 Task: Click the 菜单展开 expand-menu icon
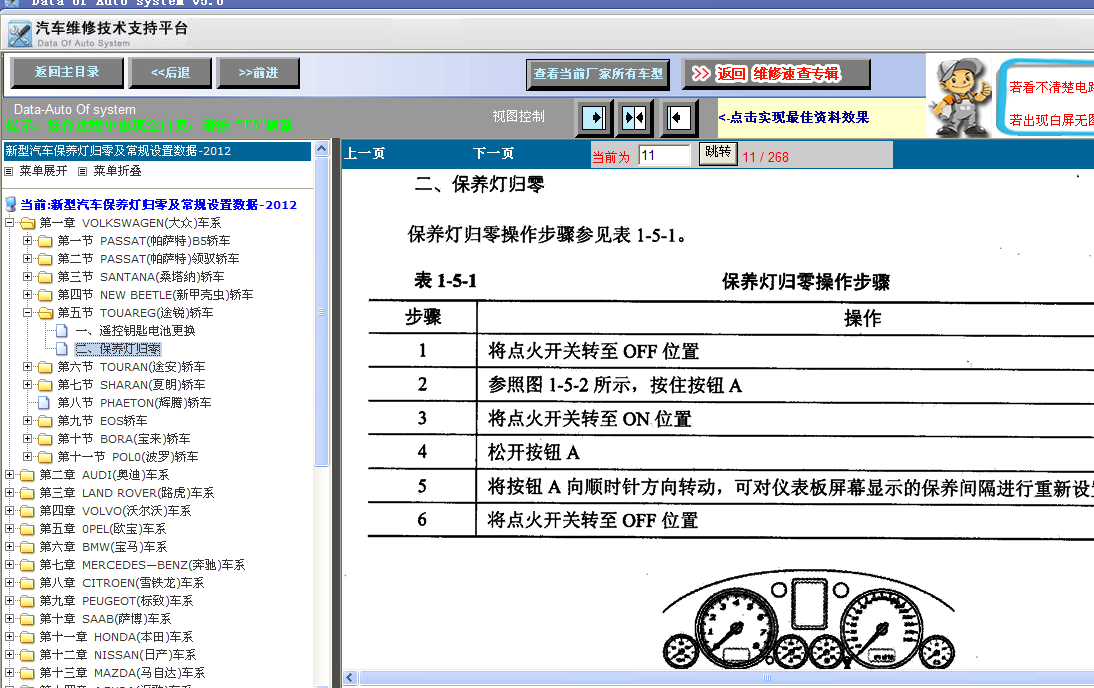9,171
